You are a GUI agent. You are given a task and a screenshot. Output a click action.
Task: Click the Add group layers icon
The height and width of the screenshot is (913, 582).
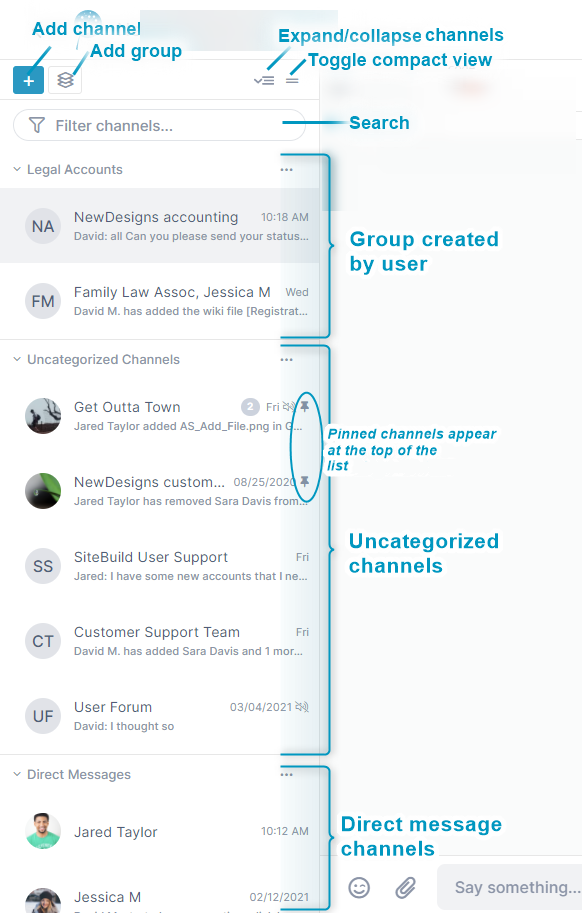tap(65, 80)
